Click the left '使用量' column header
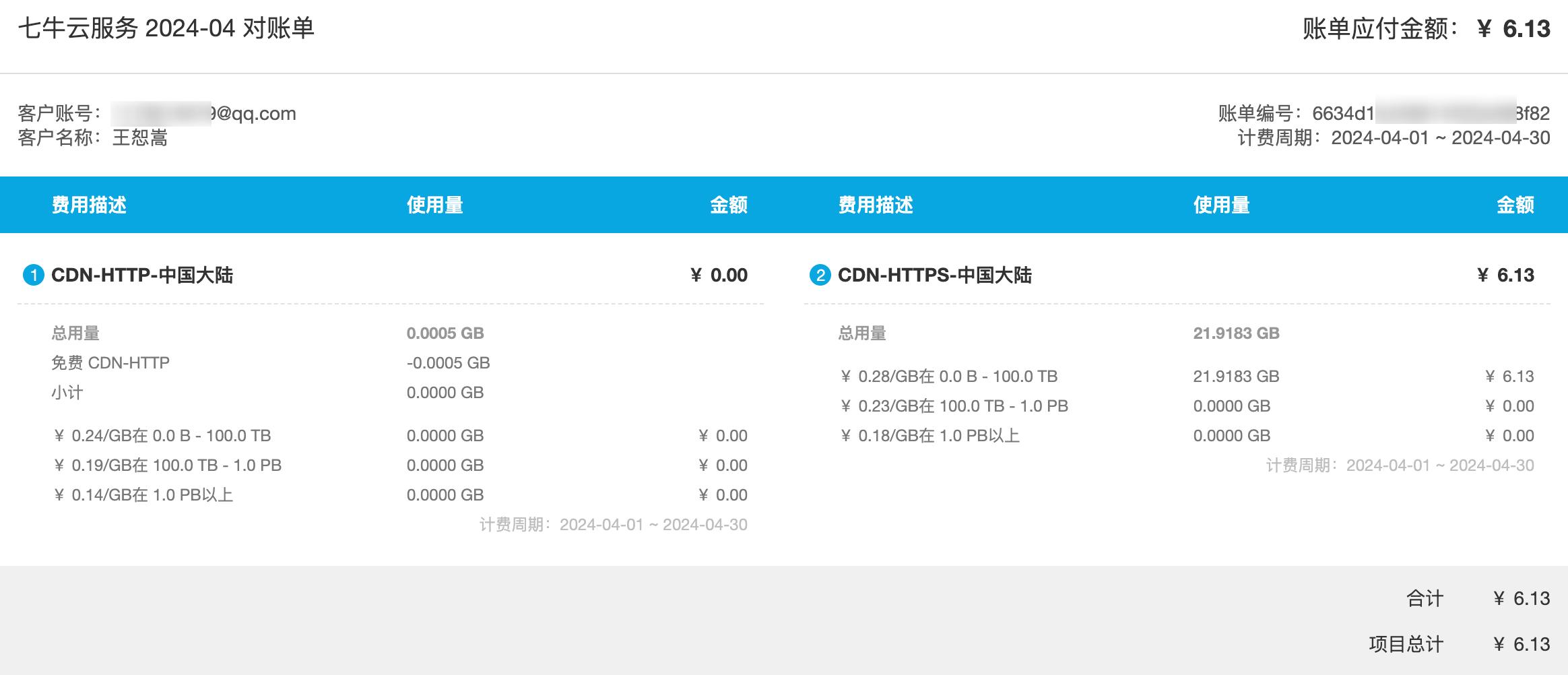 [x=435, y=205]
